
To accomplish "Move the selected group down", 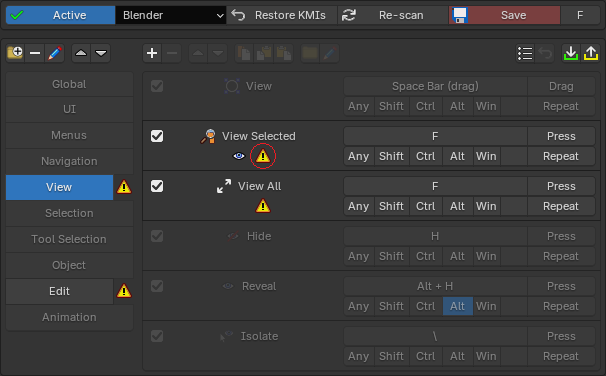I will (x=101, y=53).
